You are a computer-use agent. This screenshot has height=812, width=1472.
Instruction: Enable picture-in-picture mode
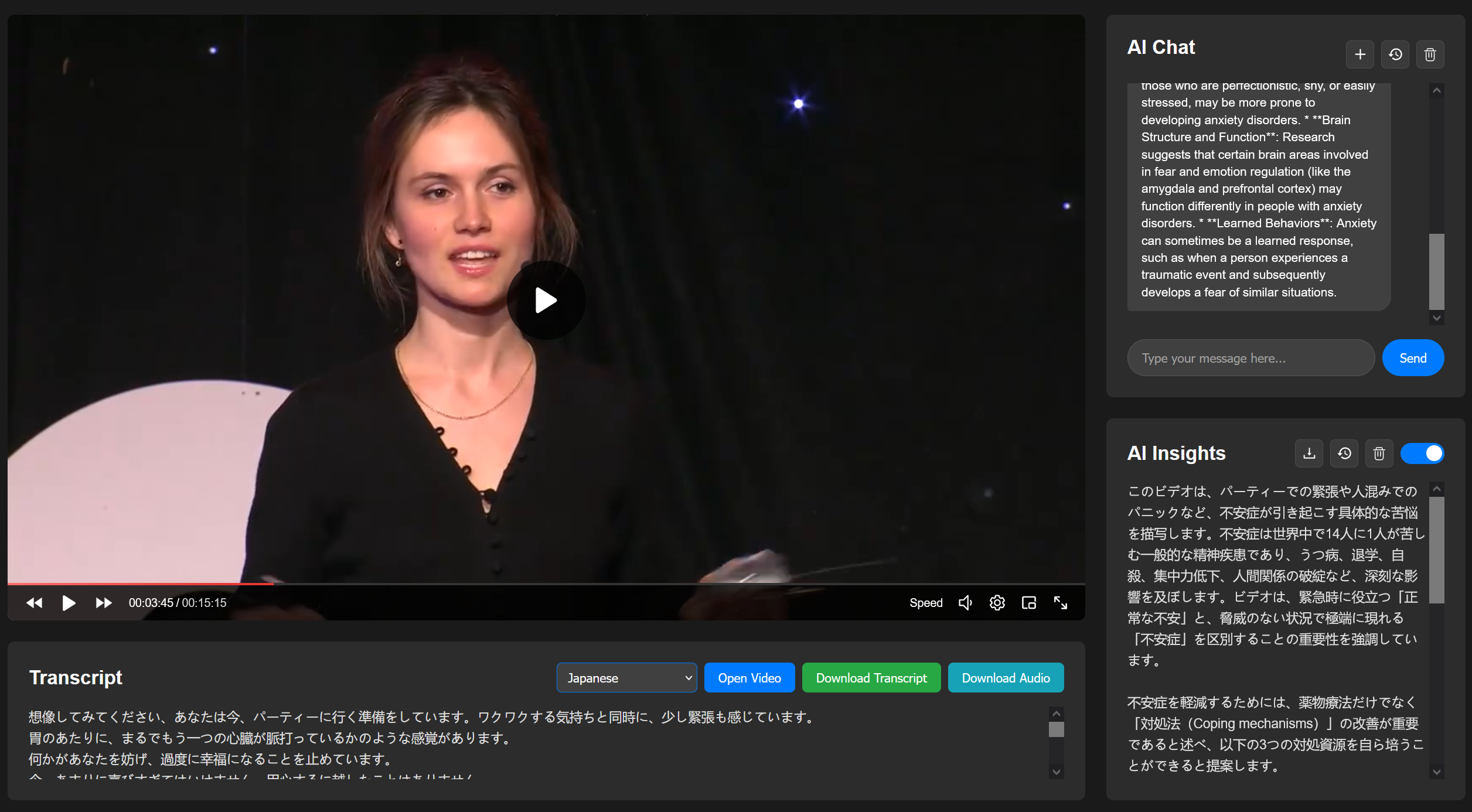(1029, 602)
